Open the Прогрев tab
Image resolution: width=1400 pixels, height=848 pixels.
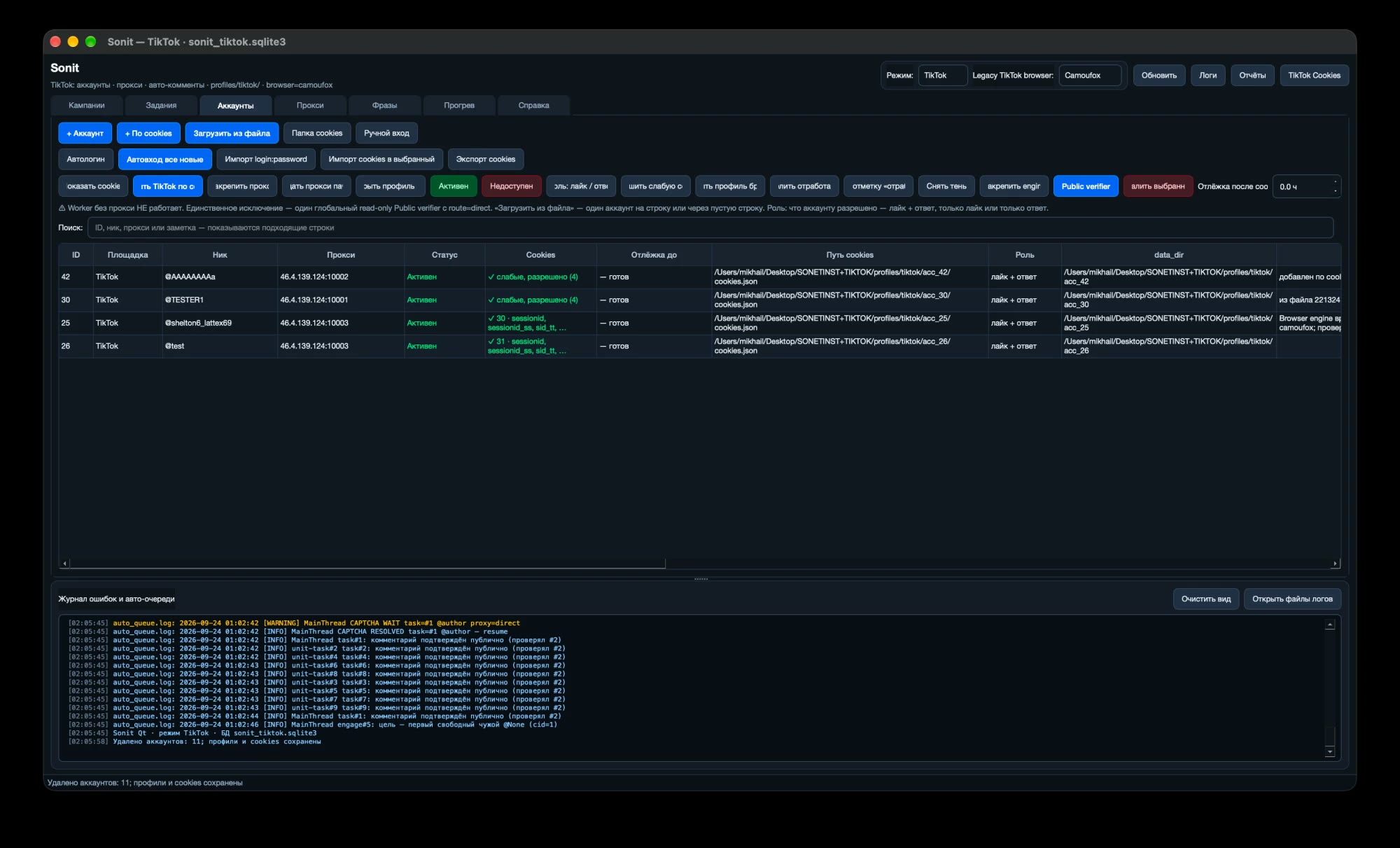click(459, 105)
